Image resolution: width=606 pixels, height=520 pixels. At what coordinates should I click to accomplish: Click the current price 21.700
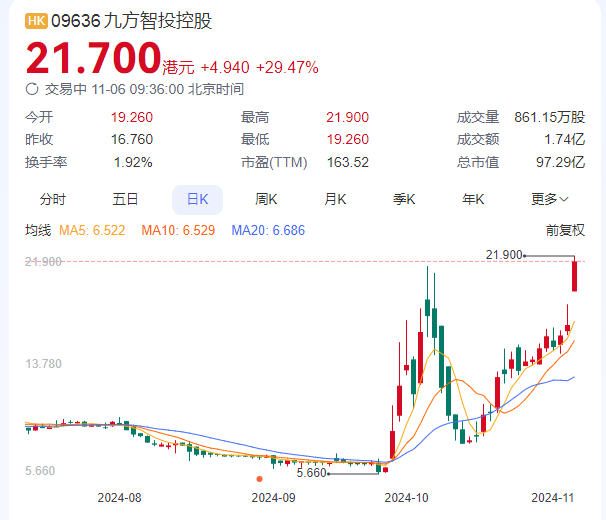pos(93,58)
